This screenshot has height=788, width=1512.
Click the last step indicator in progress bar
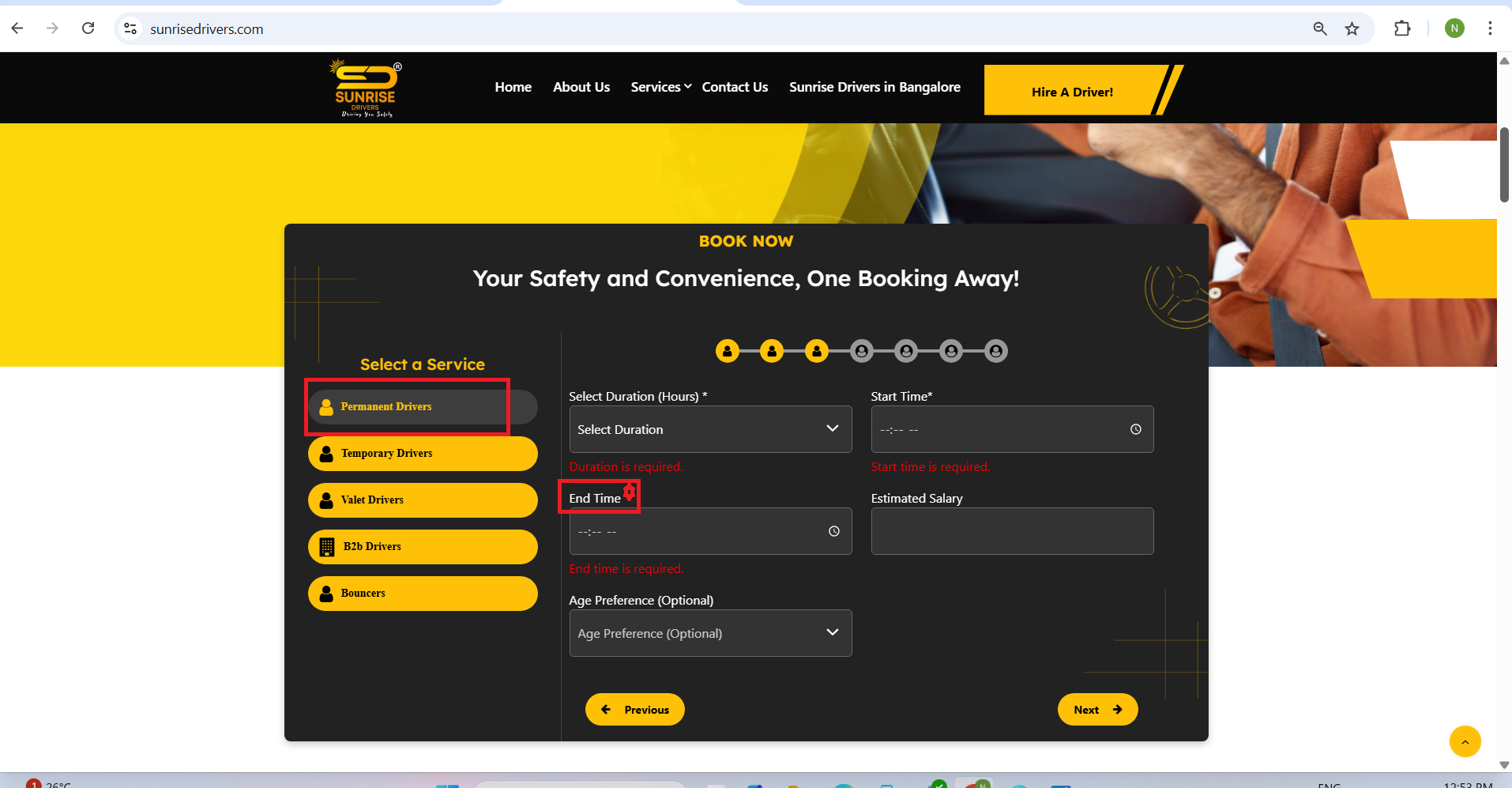[996, 351]
